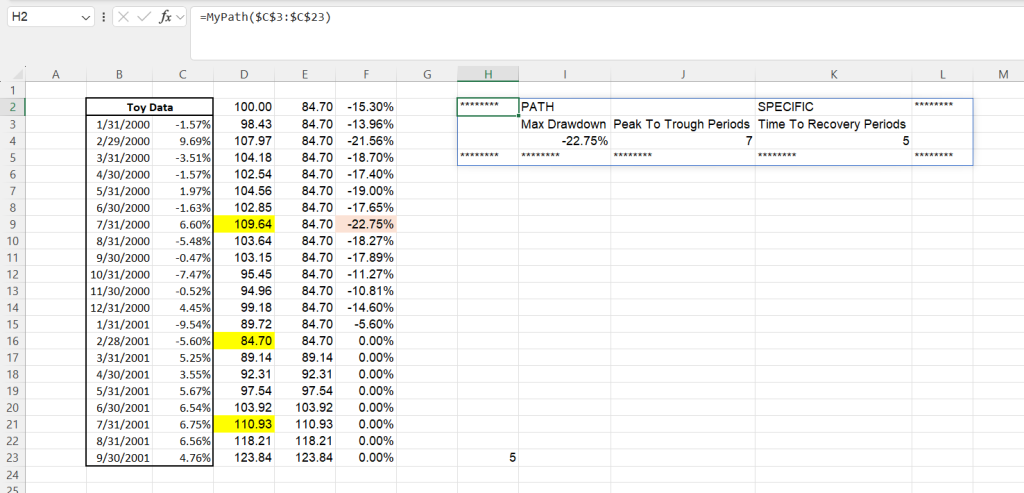1024x493 pixels.
Task: Select the Time To Recovery Periods cell
Action: 832,124
